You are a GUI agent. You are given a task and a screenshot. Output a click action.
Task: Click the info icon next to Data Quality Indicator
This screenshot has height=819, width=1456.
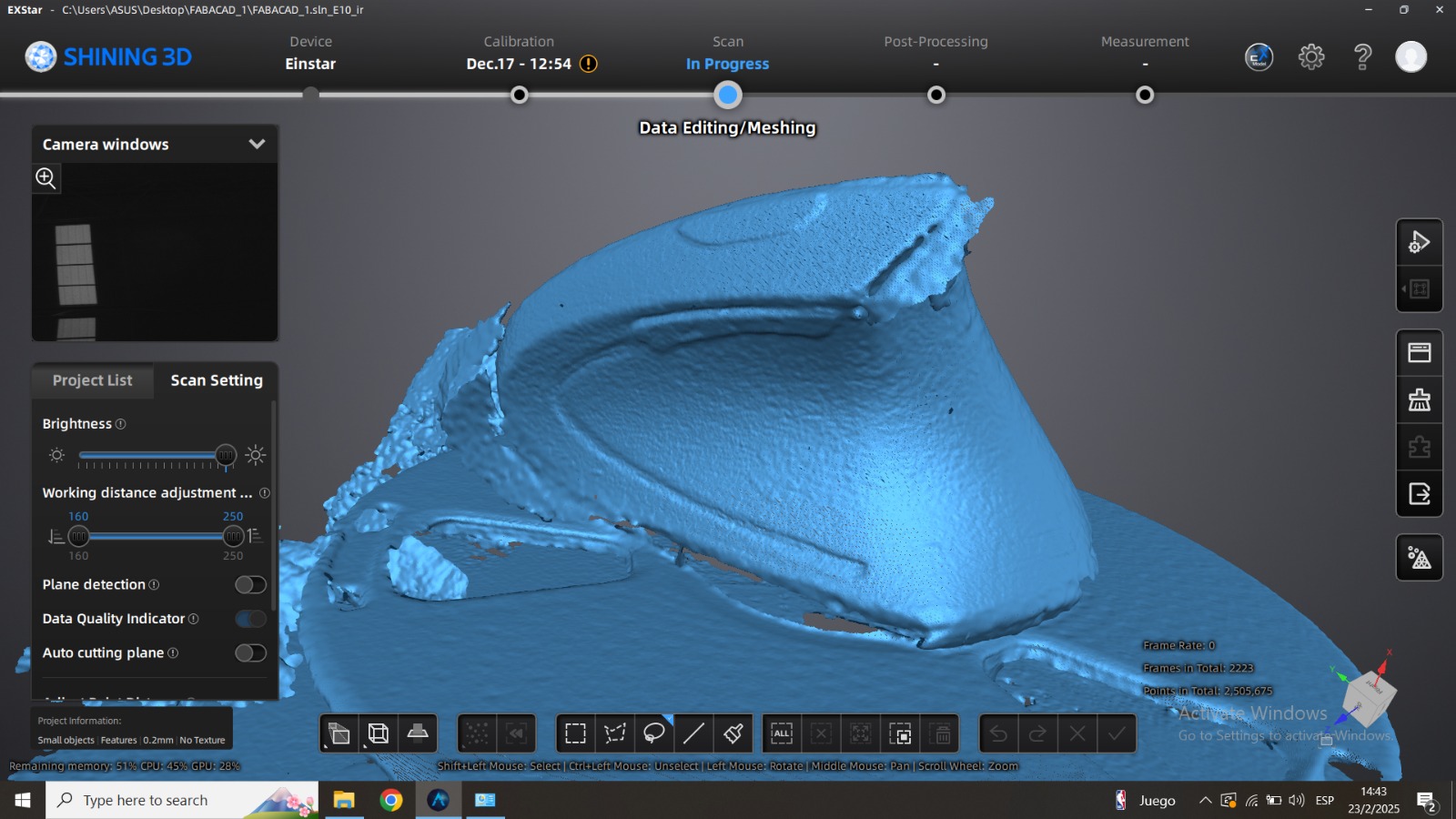coord(193,619)
